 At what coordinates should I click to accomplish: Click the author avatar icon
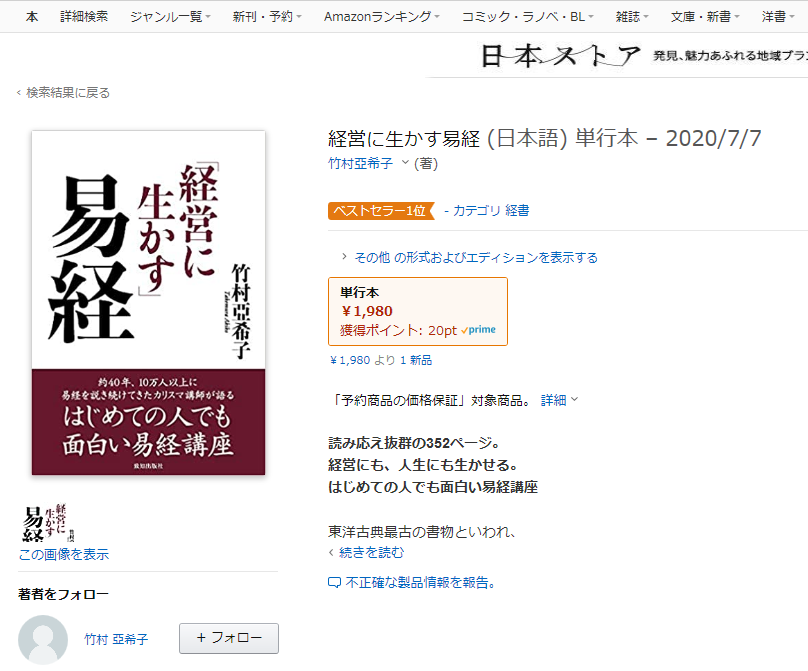click(x=43, y=639)
